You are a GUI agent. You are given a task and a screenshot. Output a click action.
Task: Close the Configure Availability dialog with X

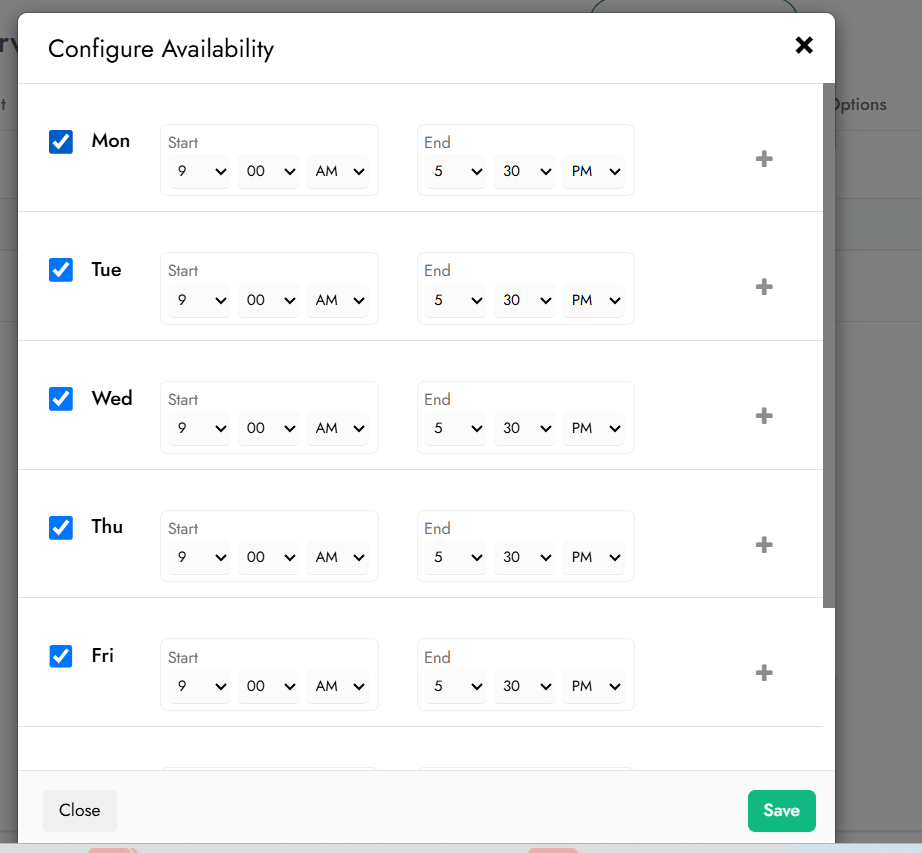(x=804, y=45)
